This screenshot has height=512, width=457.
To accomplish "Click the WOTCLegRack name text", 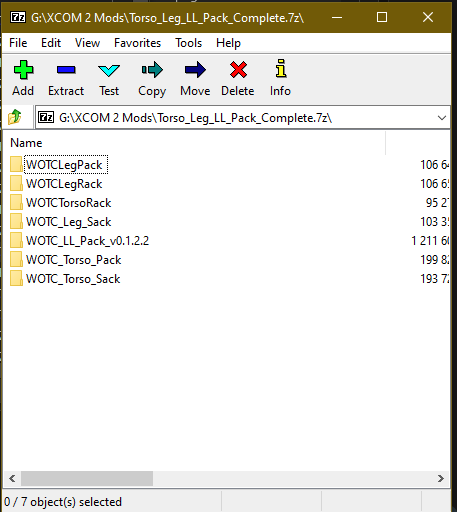I will pos(64,184).
